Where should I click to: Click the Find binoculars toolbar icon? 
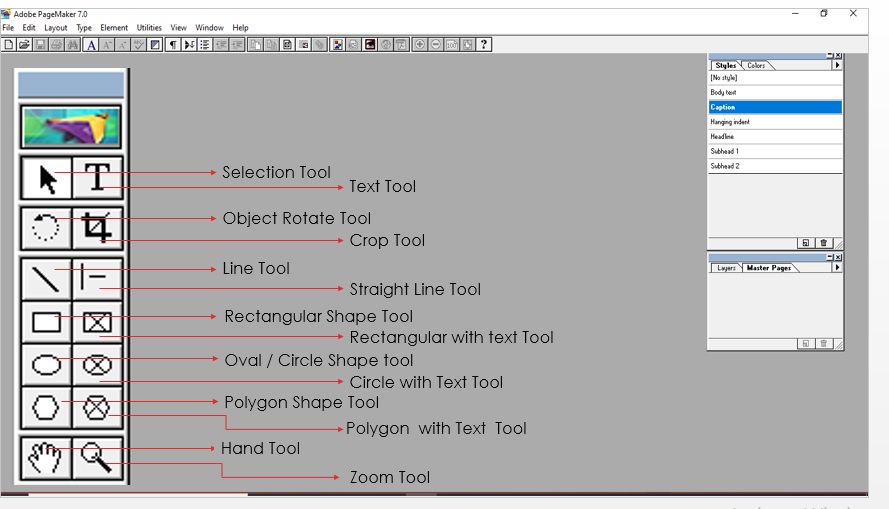point(73,45)
